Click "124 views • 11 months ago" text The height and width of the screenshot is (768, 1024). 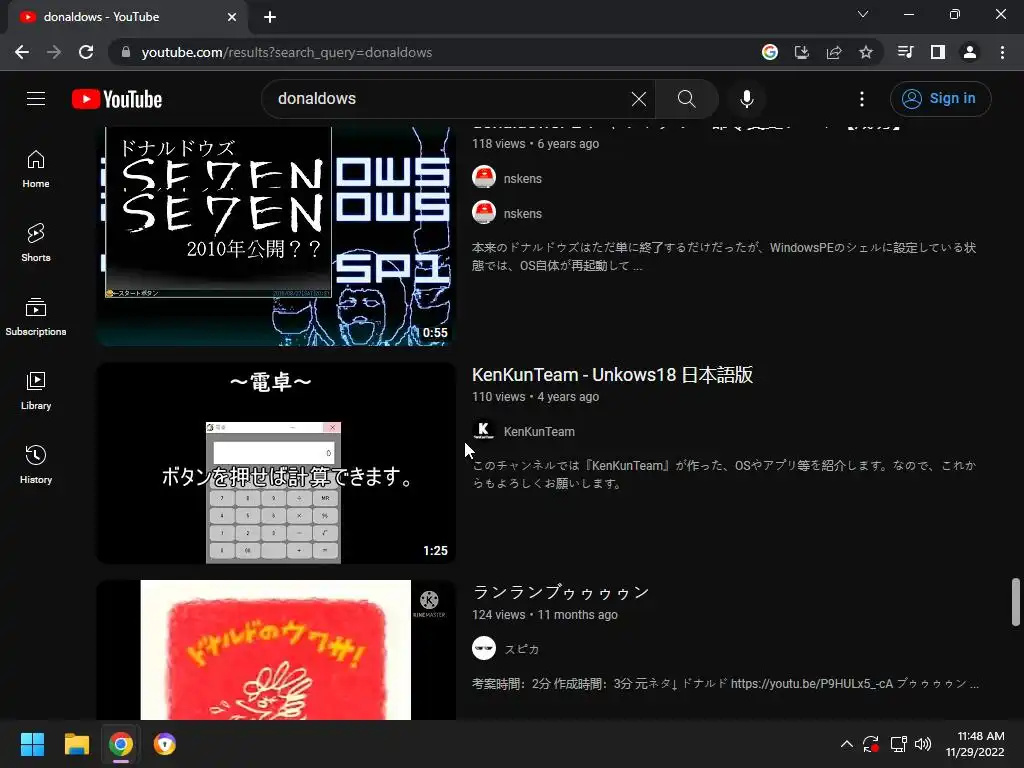545,615
